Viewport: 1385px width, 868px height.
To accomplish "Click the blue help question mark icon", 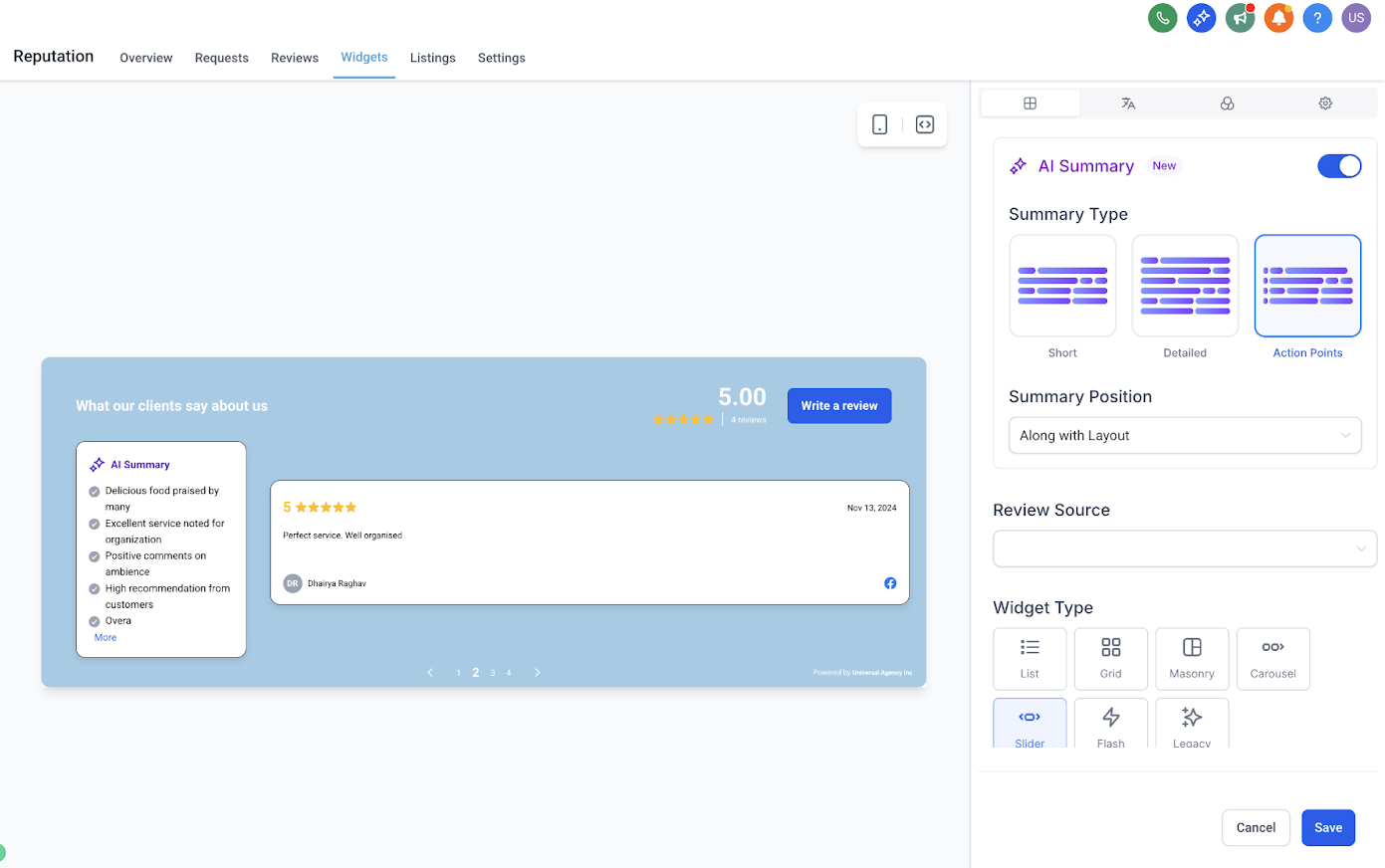I will [1317, 18].
